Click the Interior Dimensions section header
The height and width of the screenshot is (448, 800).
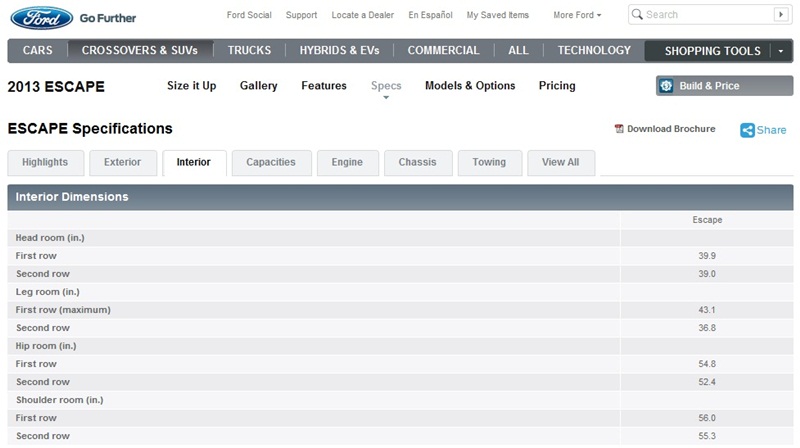[400, 197]
